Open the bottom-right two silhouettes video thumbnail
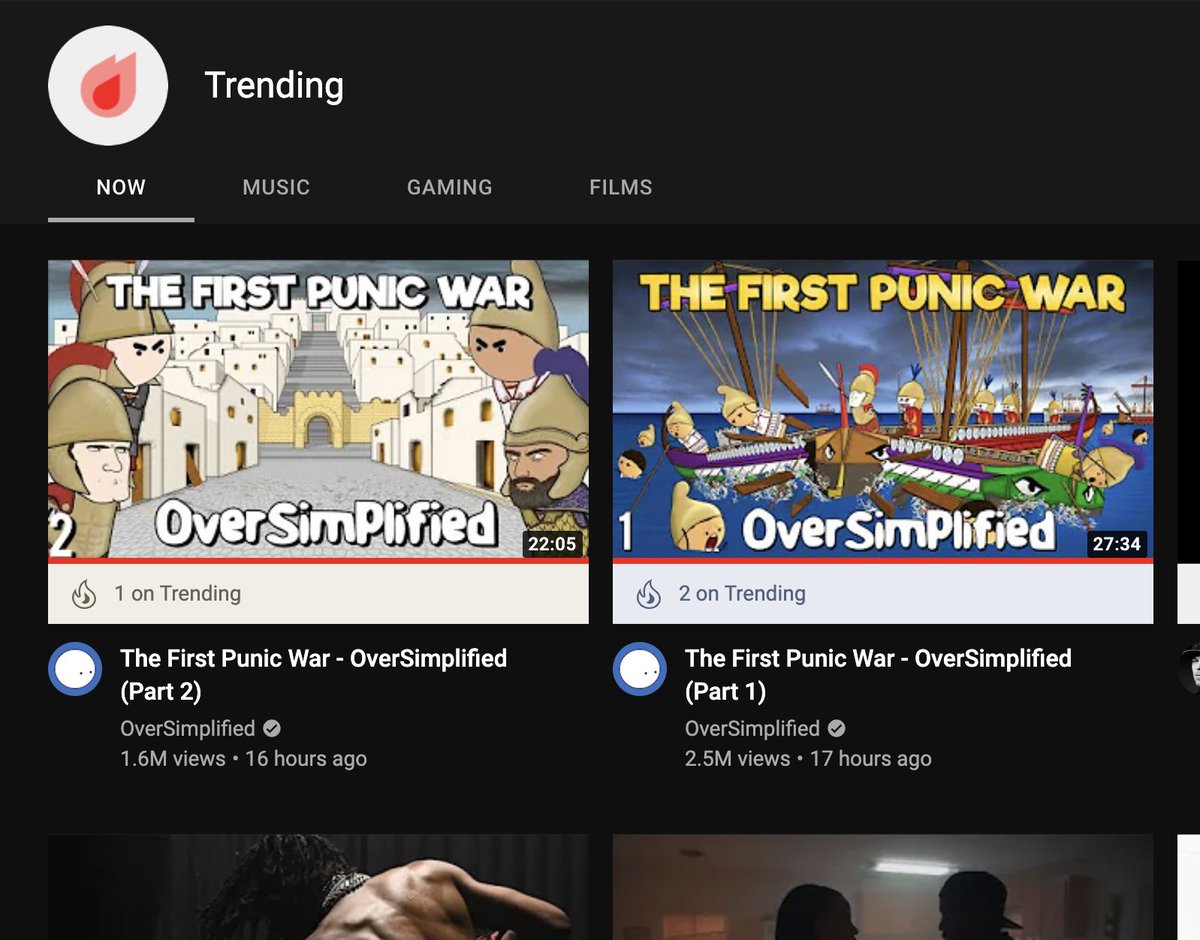This screenshot has height=940, width=1200. 883,887
